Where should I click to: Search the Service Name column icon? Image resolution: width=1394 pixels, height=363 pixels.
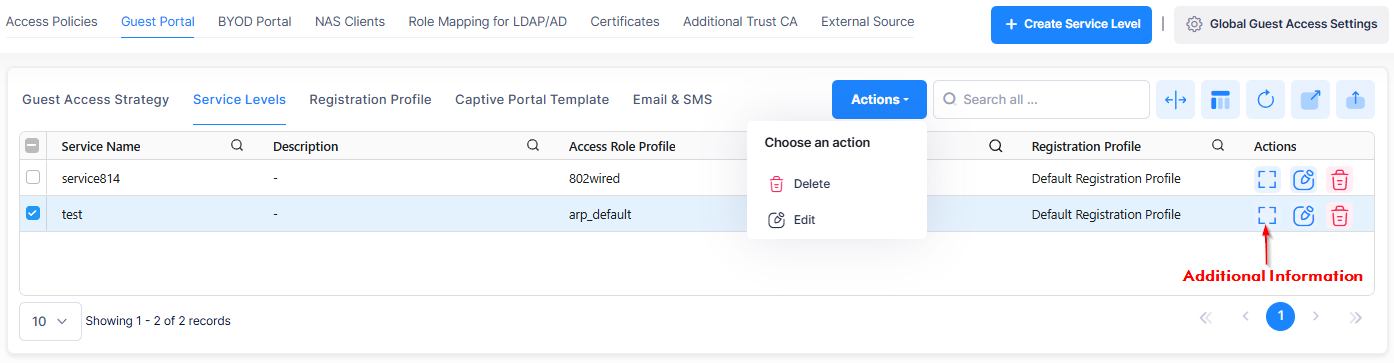[237, 146]
